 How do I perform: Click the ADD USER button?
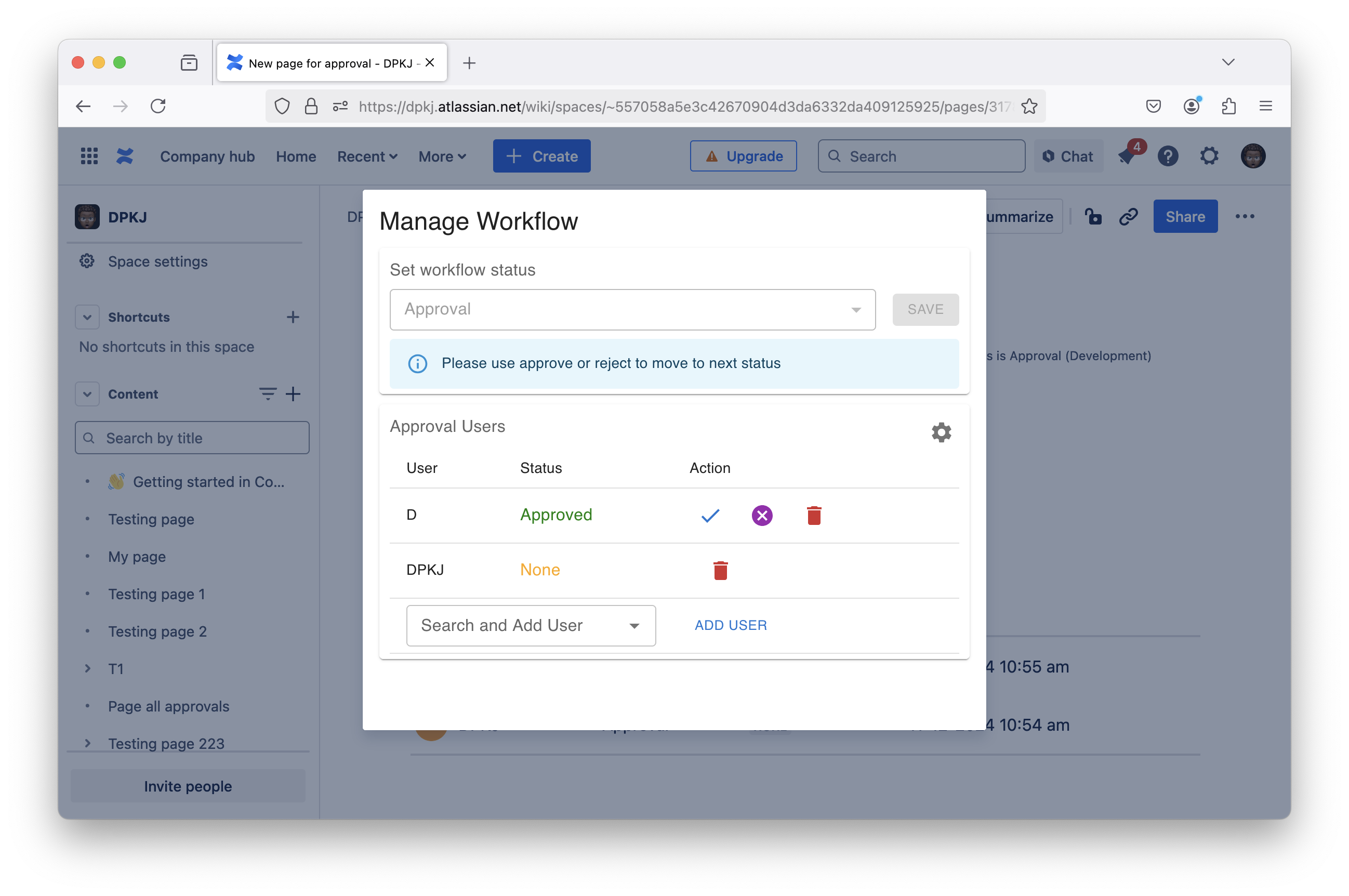730,626
